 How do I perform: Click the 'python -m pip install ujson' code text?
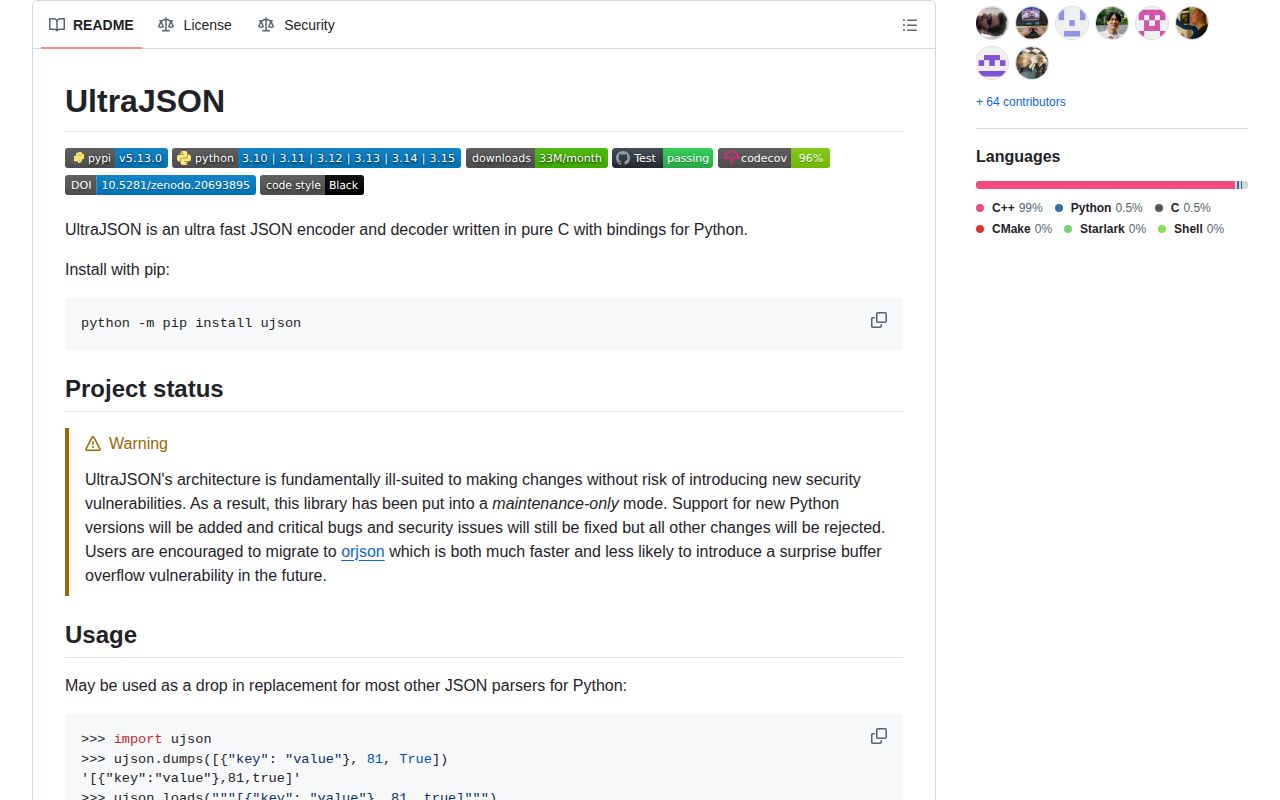click(191, 323)
